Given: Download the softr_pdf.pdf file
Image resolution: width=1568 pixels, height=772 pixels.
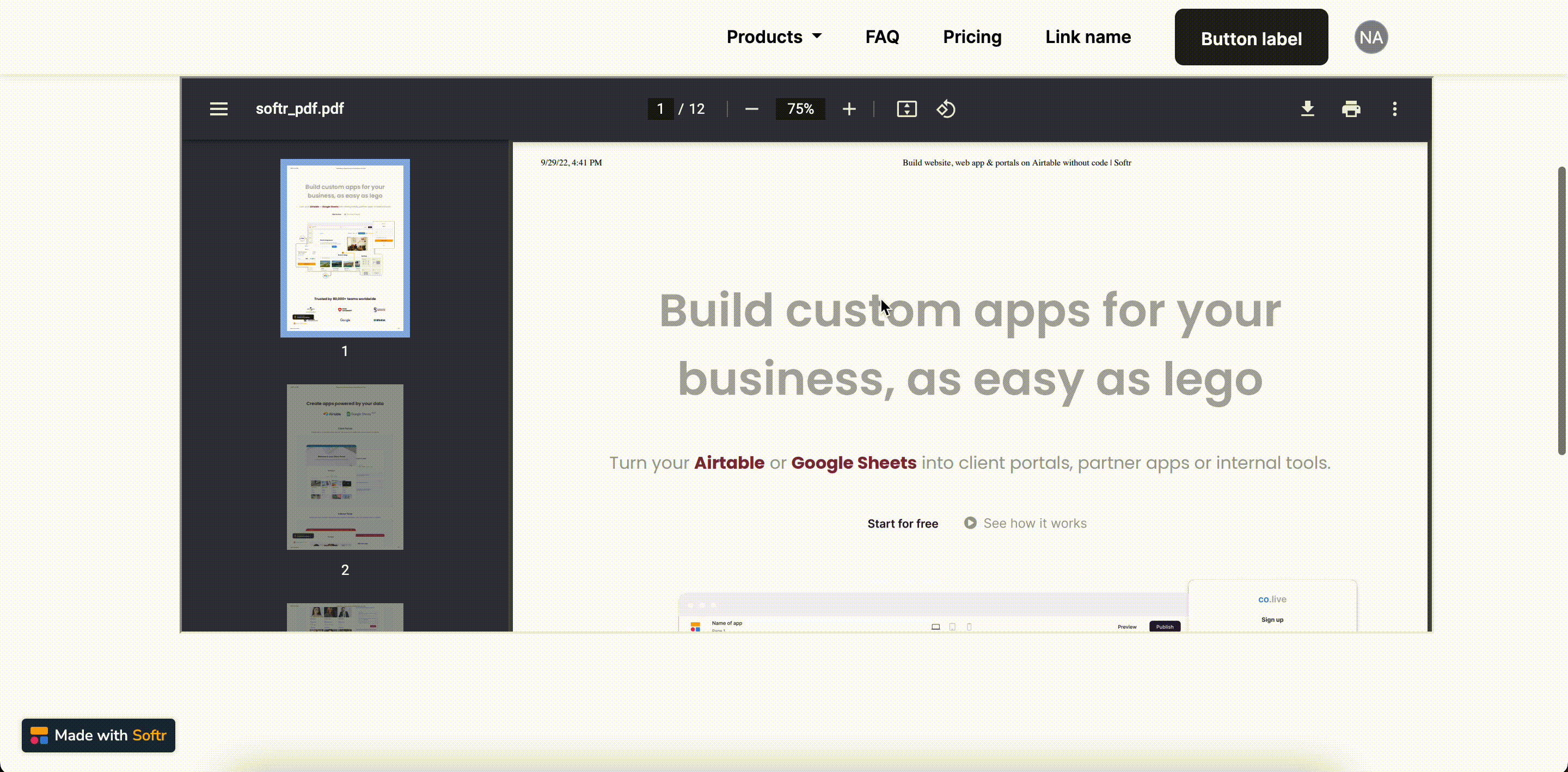Looking at the screenshot, I should pos(1307,109).
